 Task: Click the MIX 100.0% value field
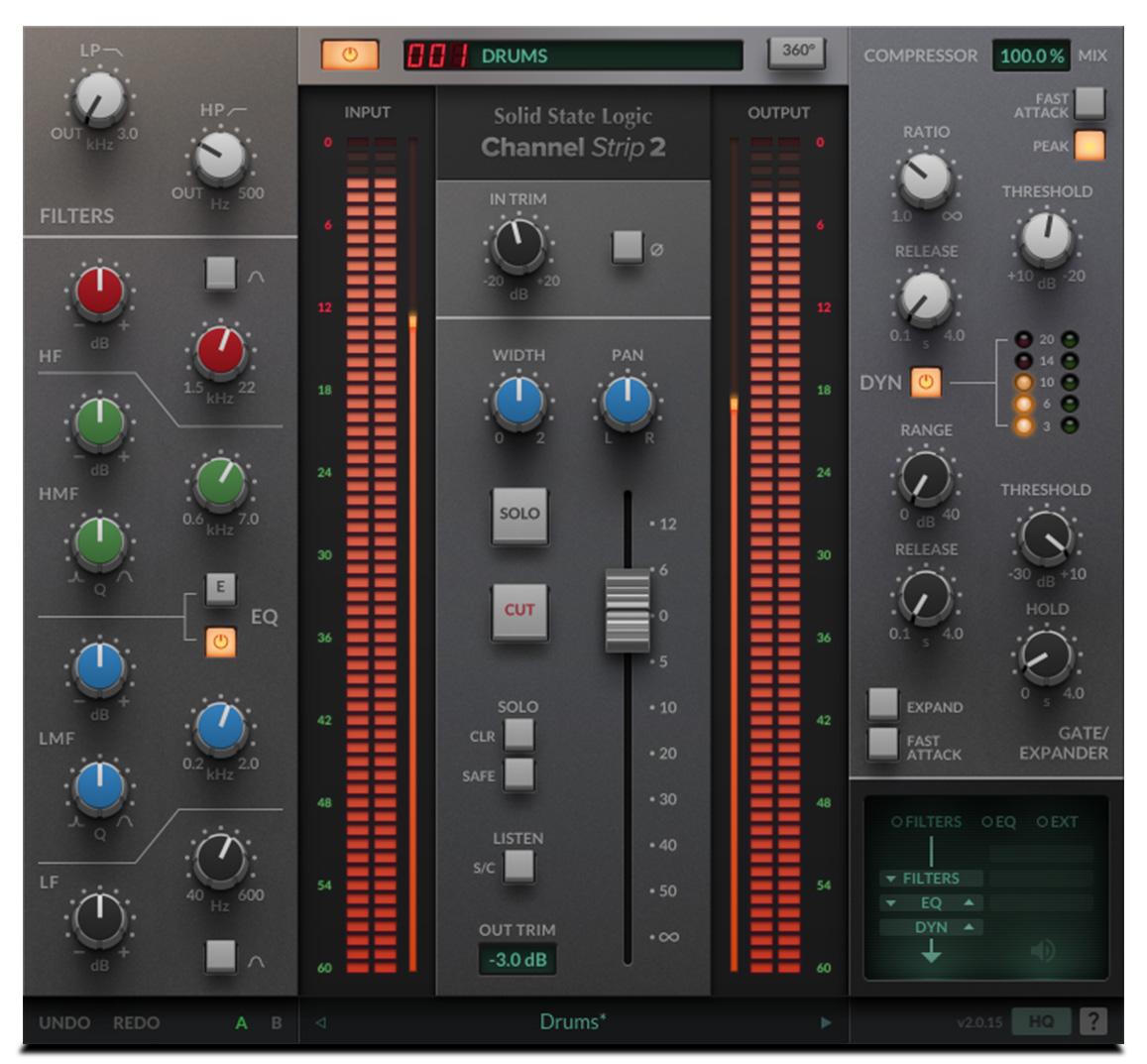tap(1031, 56)
